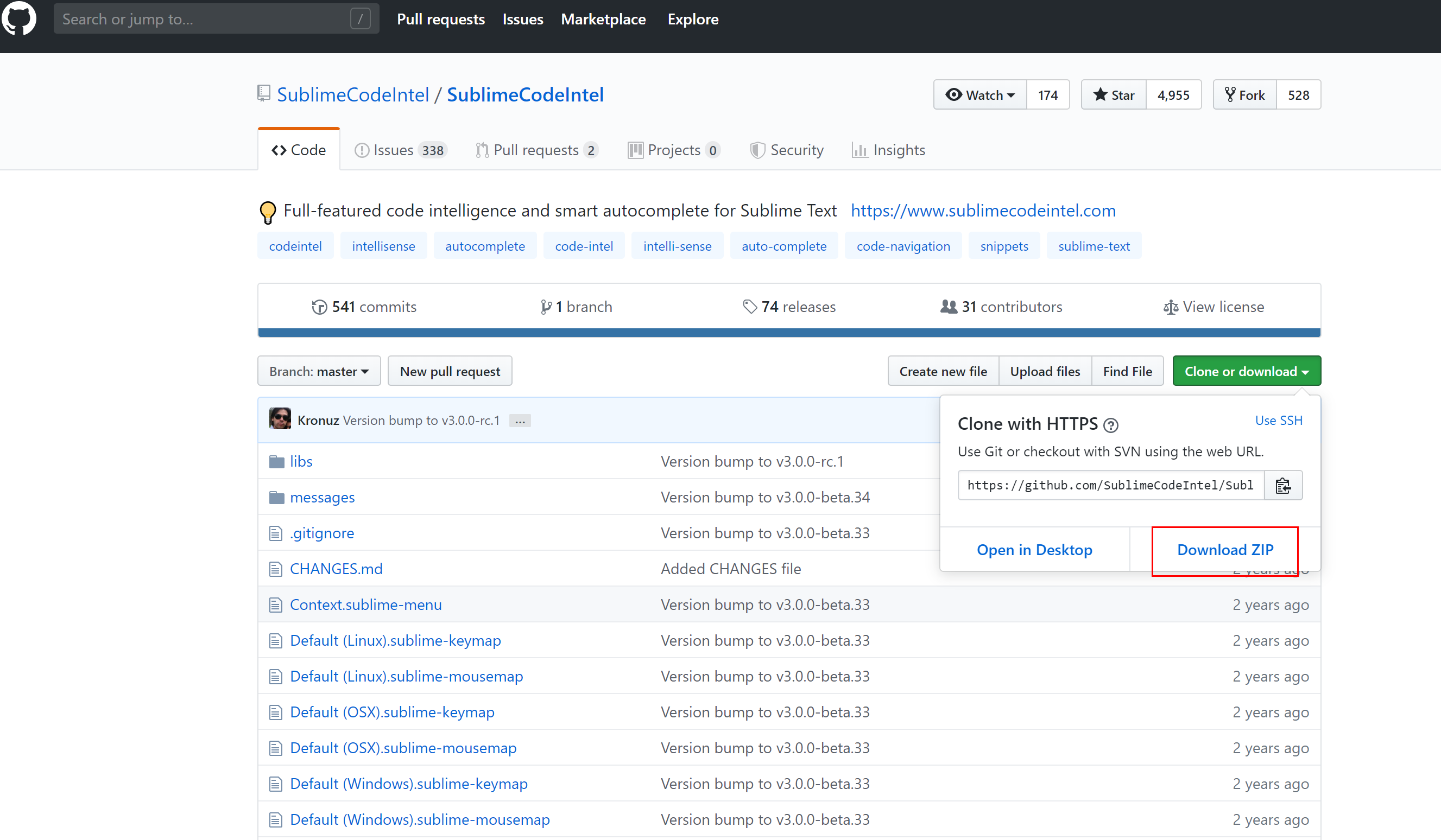Click the language color bar
Screen dimensions: 1441x840
click(x=788, y=333)
